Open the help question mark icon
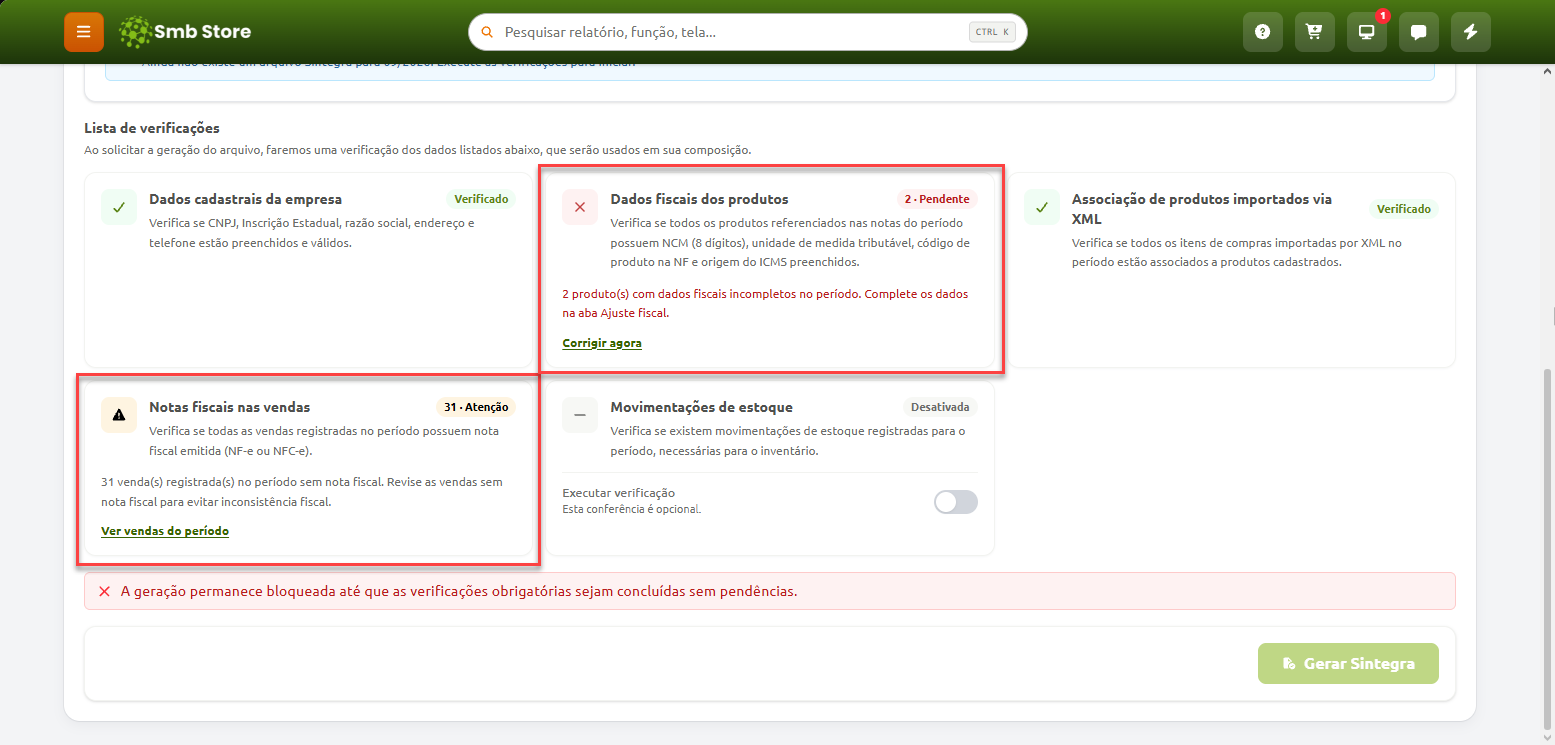The height and width of the screenshot is (745, 1555). (x=1263, y=32)
